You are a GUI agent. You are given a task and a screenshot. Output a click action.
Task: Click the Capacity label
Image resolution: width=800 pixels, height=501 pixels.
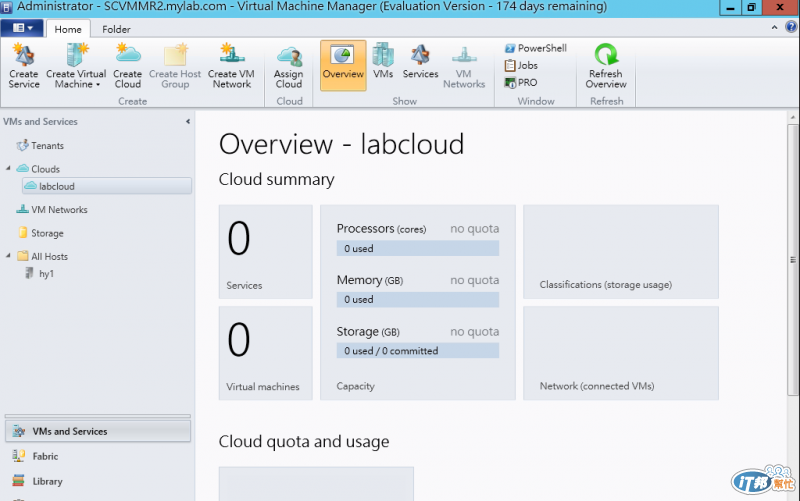coord(355,386)
